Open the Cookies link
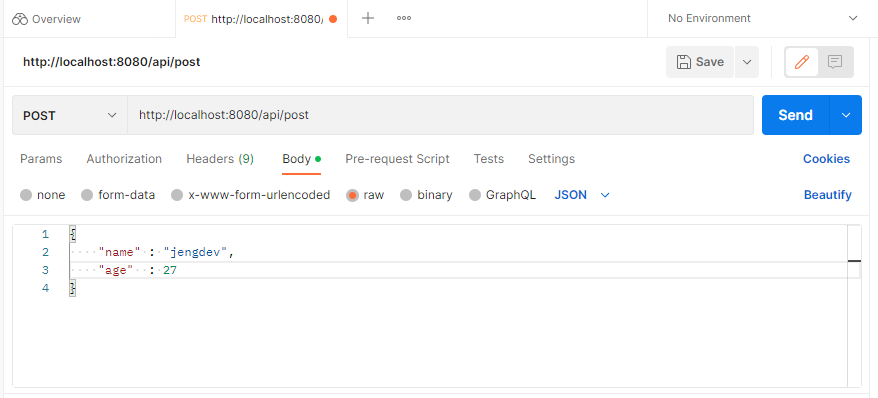878x398 pixels. pyautogui.click(x=826, y=159)
